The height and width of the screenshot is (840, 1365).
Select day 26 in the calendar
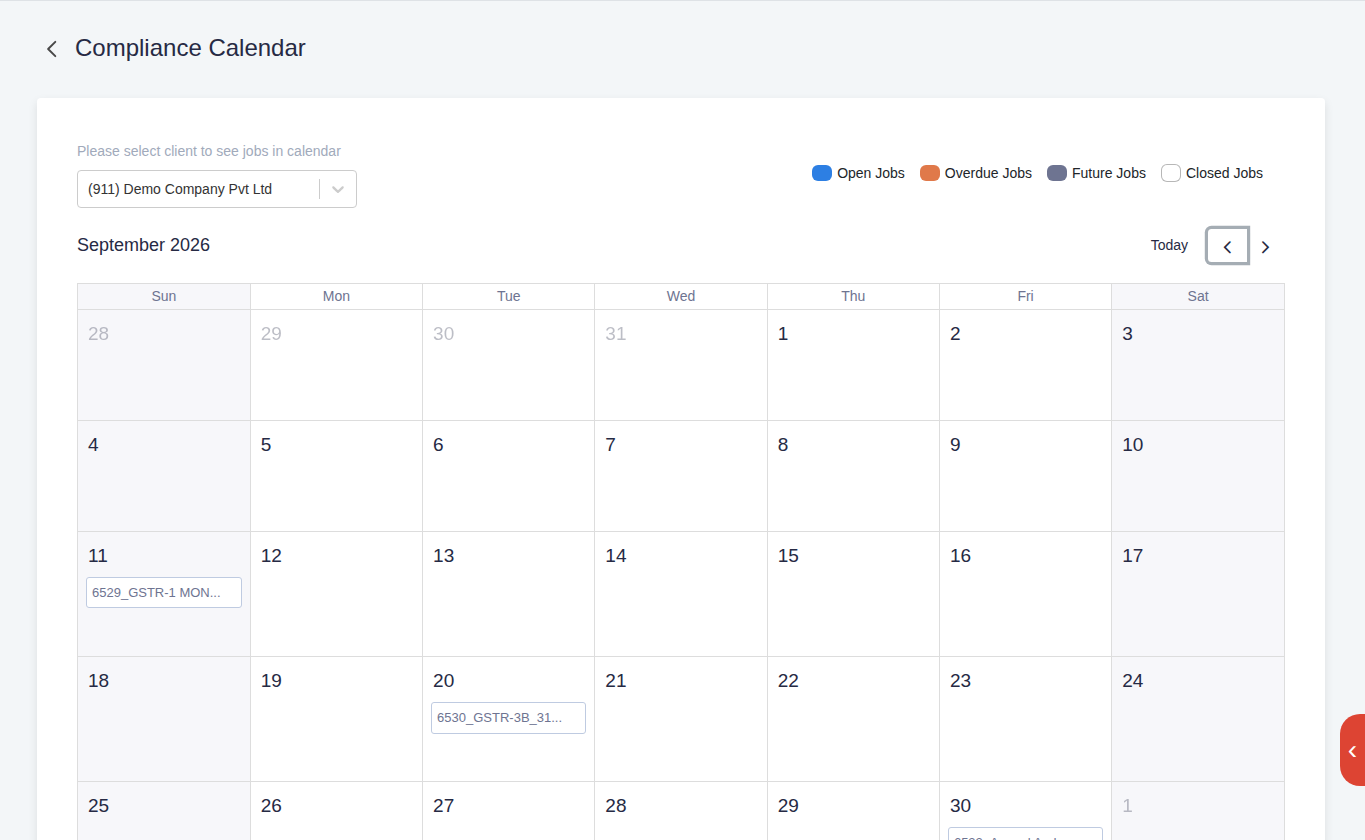click(x=272, y=806)
